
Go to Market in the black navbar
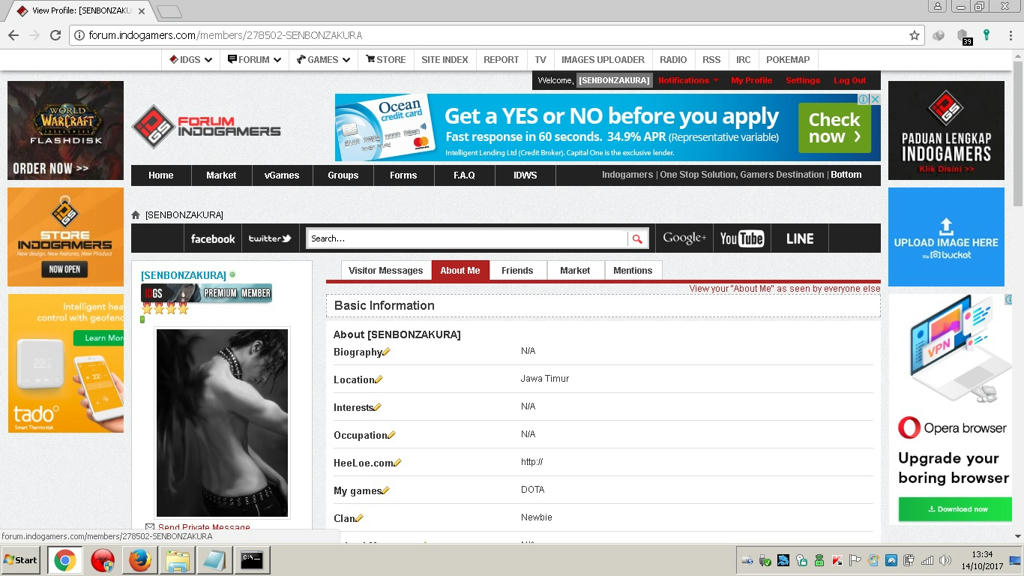click(221, 175)
